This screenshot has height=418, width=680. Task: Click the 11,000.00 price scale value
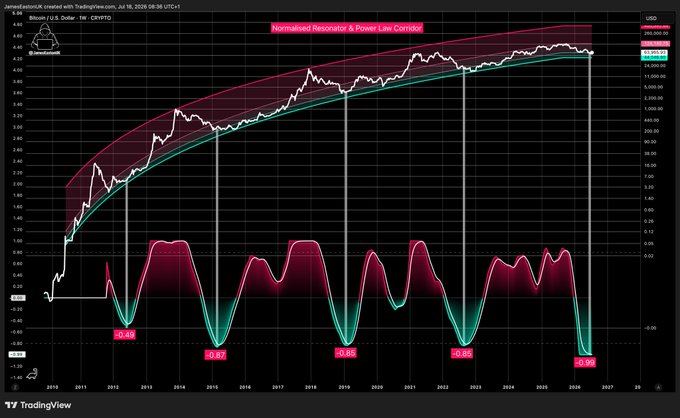pos(655,76)
